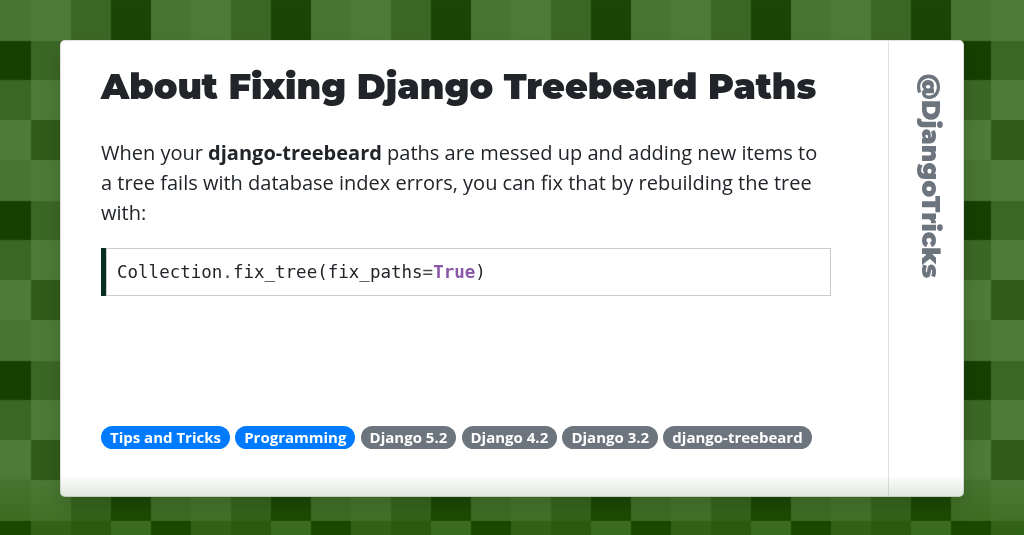Viewport: 1024px width, 535px height.
Task: Click the Django 4.2 version tag
Action: [509, 438]
